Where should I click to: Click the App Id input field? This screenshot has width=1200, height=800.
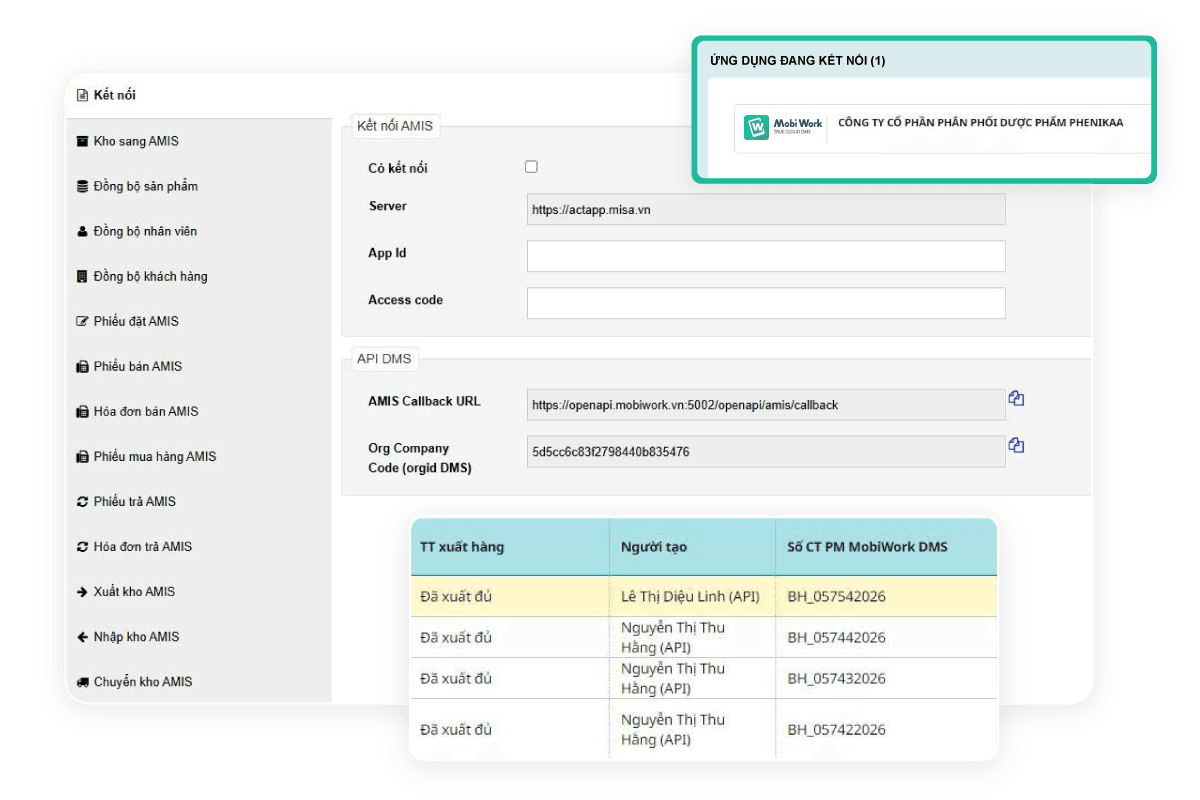point(765,256)
